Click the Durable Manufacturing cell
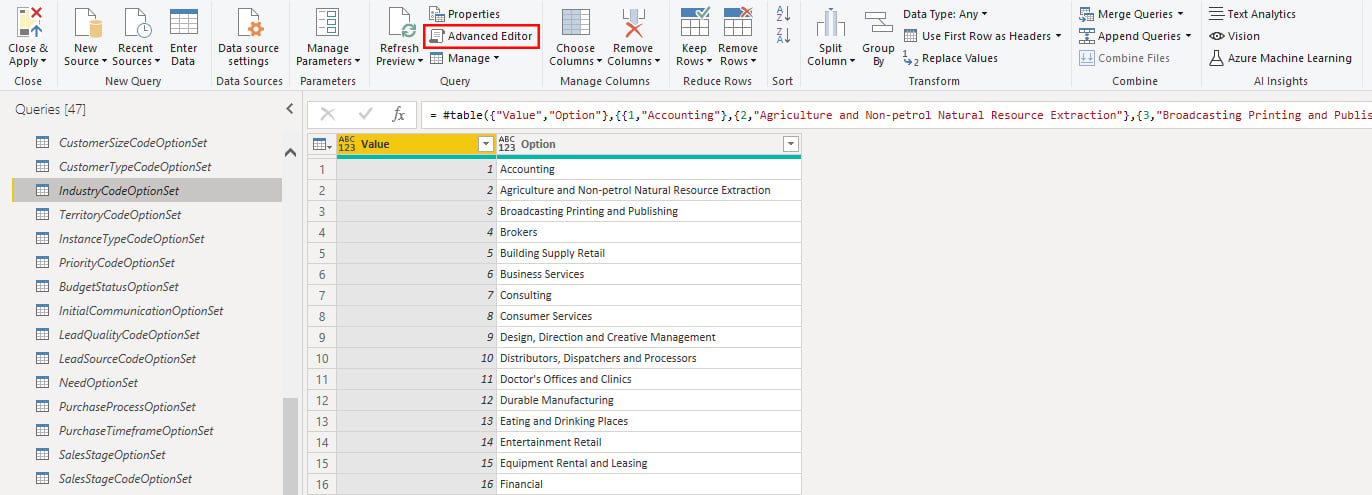Image resolution: width=1372 pixels, height=495 pixels. tap(648, 400)
